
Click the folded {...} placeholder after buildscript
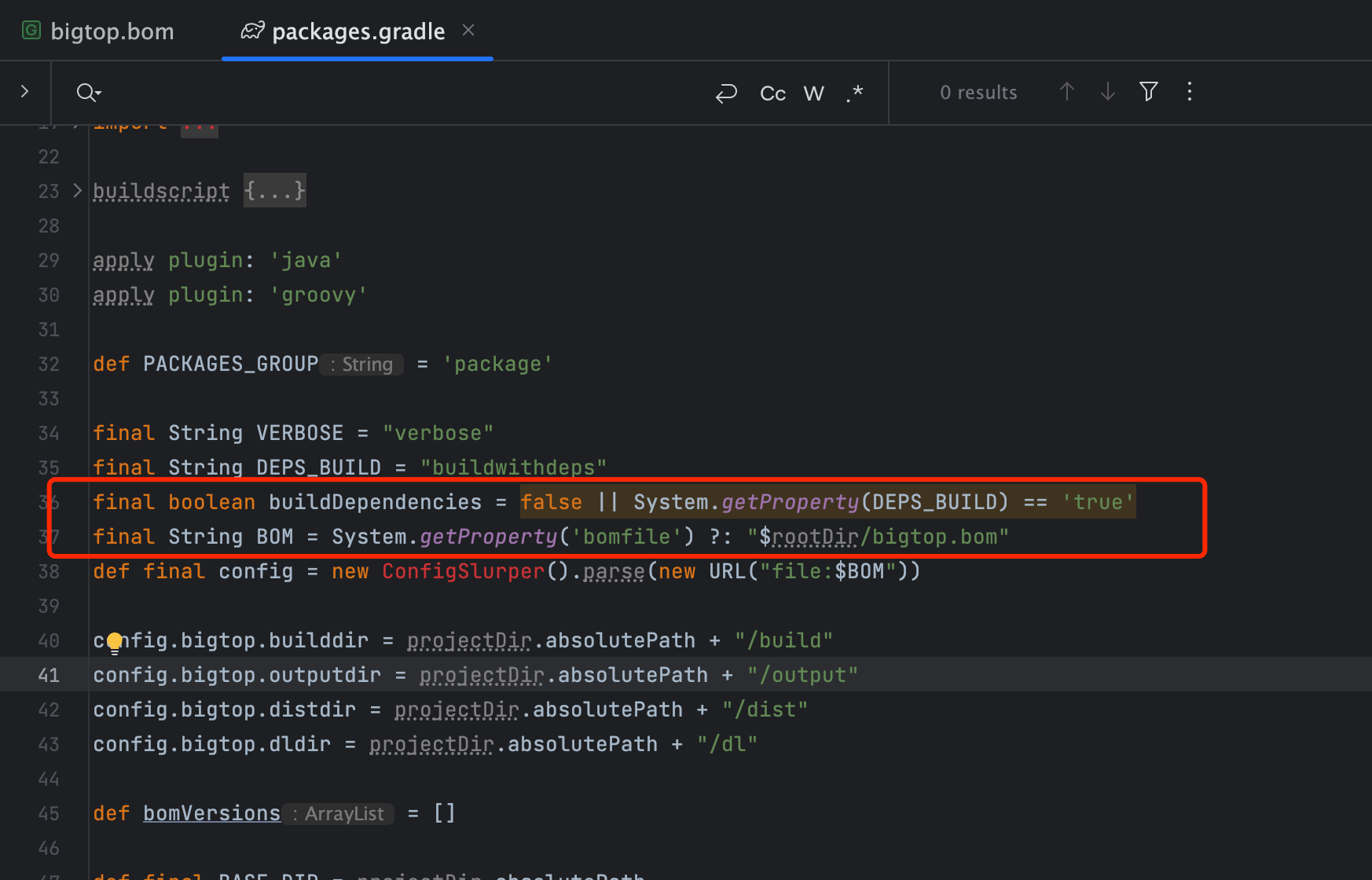click(274, 191)
